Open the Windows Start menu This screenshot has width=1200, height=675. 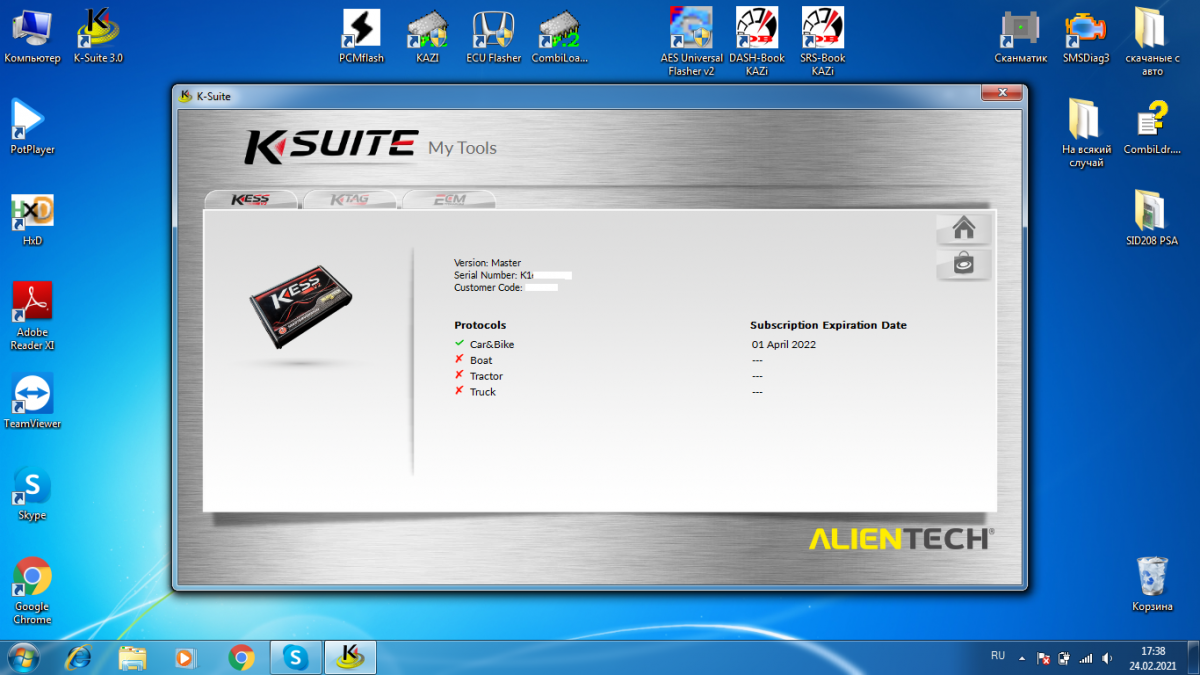click(22, 657)
